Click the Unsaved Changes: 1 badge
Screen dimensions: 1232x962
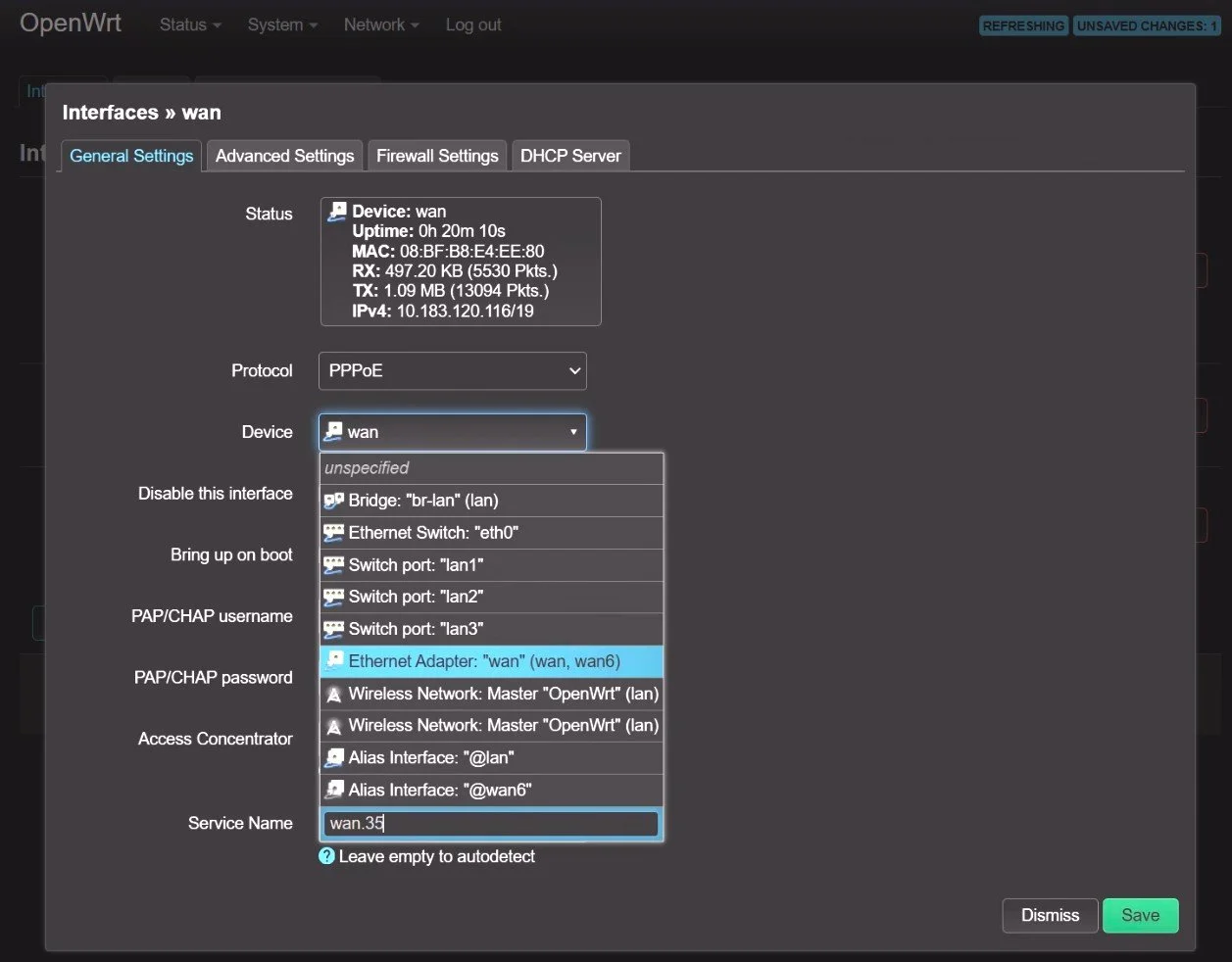point(1147,25)
